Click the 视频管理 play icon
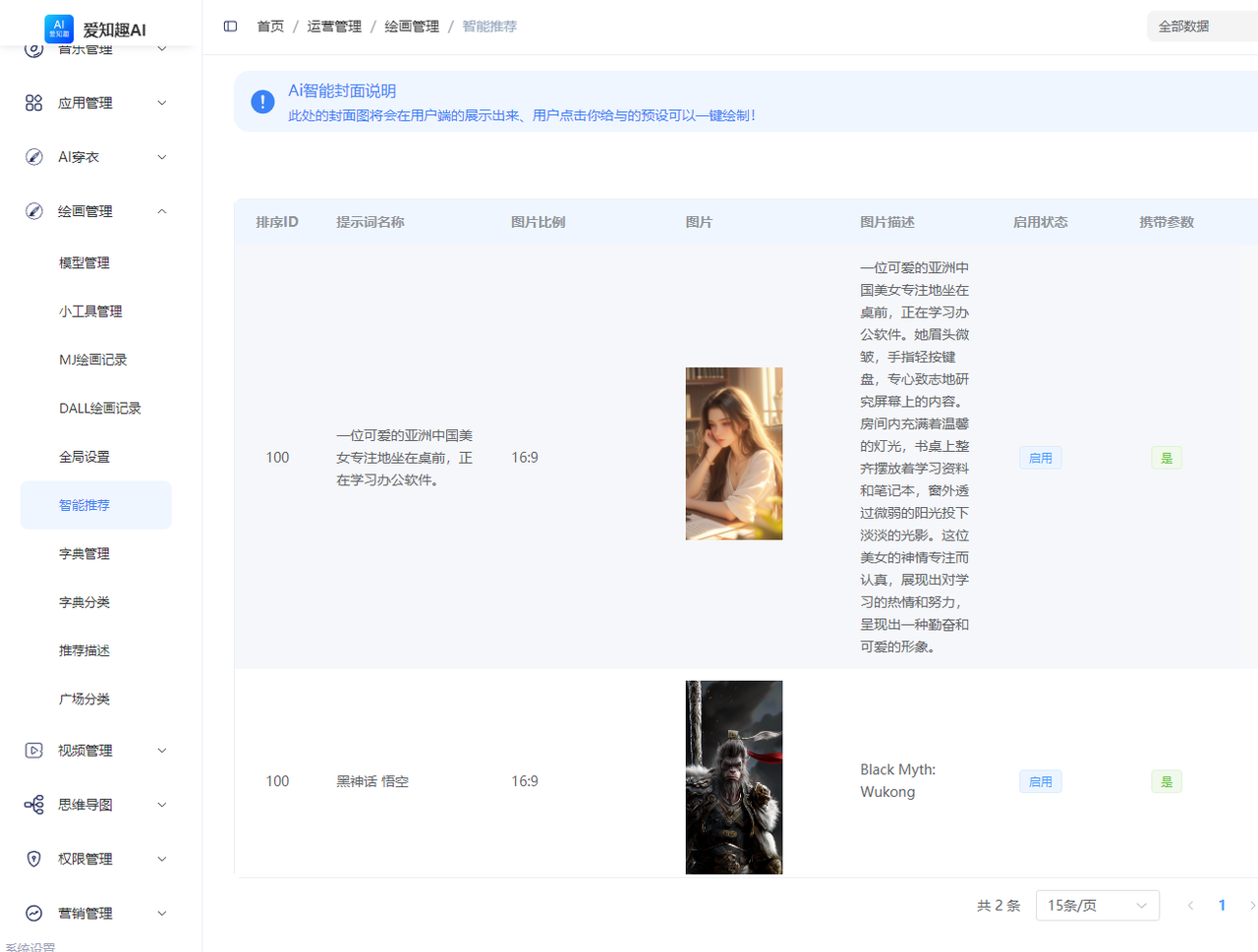This screenshot has height=952, width=1258. (33, 751)
